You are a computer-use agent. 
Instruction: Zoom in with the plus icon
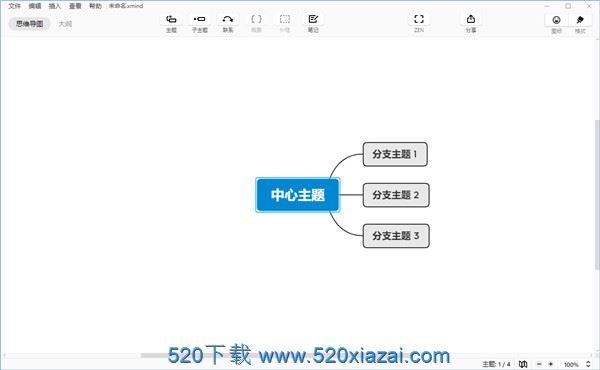(551, 364)
